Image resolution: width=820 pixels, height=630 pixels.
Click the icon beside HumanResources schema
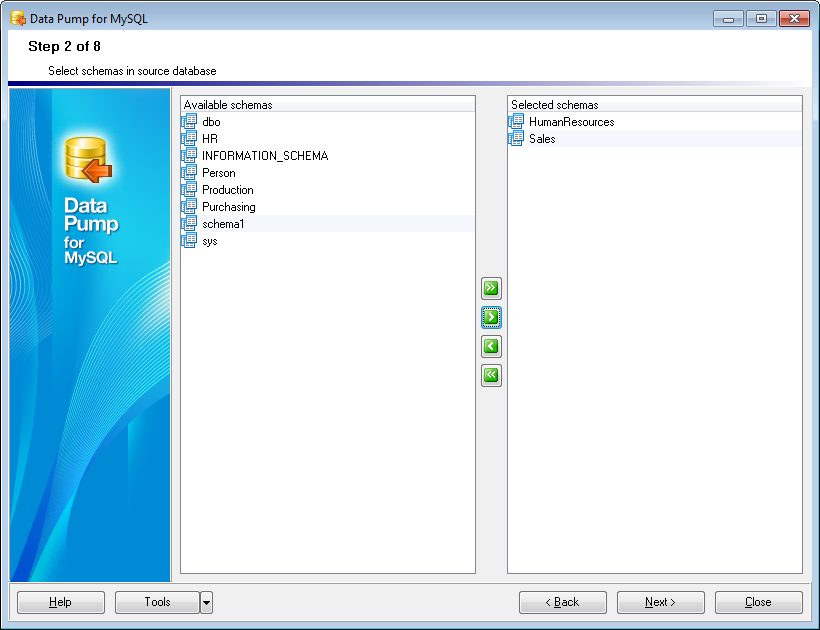click(517, 122)
